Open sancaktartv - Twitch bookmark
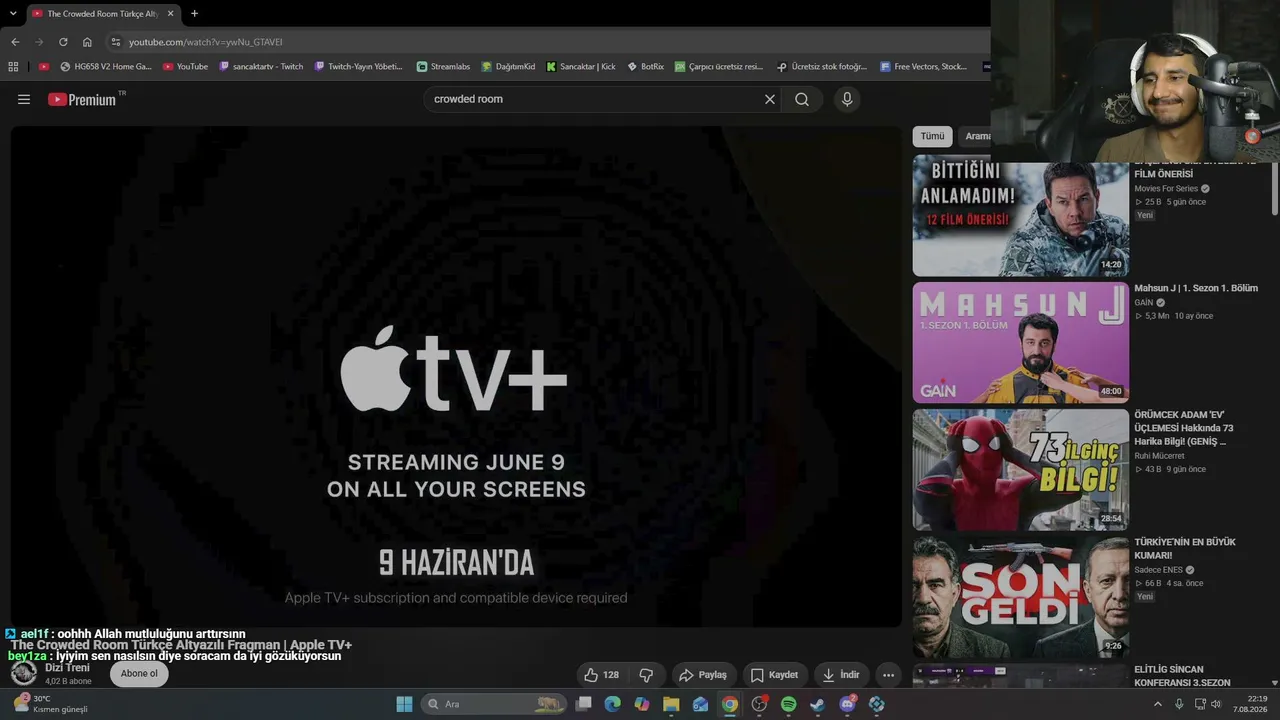Screen dimensions: 1280x720 pos(261,67)
